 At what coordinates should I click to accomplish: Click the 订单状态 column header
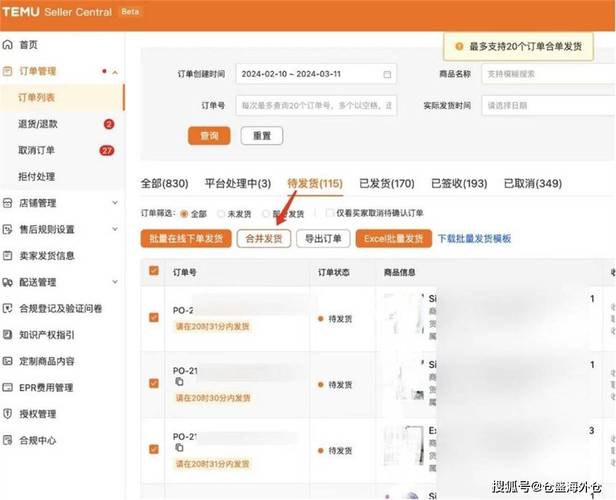[334, 272]
